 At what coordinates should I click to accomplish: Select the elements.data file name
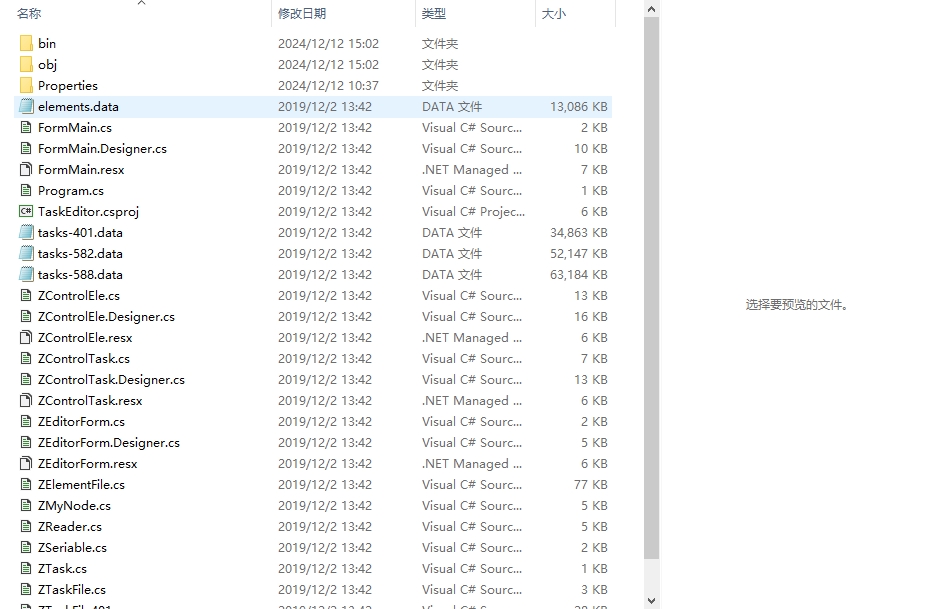(x=78, y=106)
